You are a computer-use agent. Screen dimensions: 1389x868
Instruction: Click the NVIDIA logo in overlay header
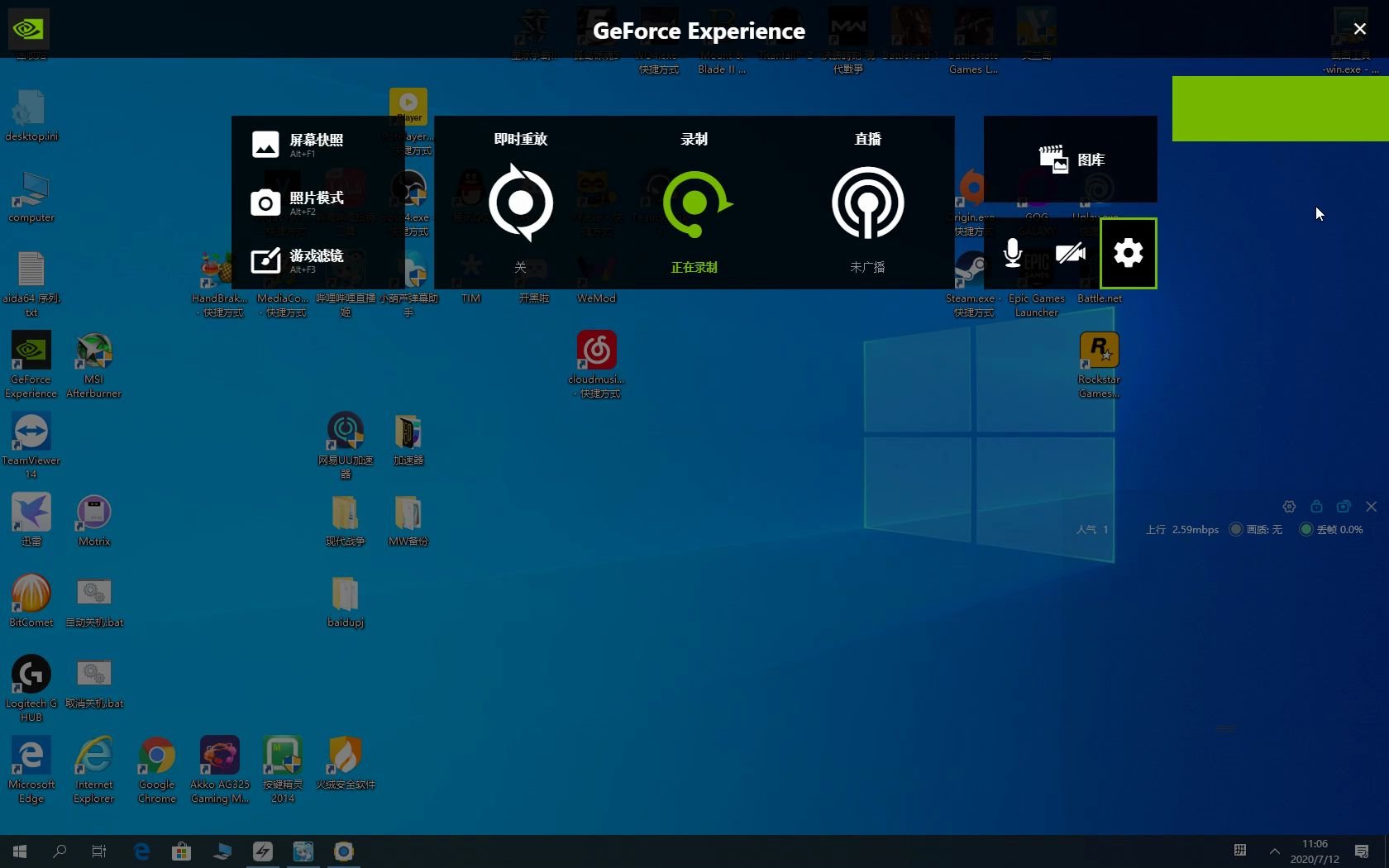click(x=28, y=29)
